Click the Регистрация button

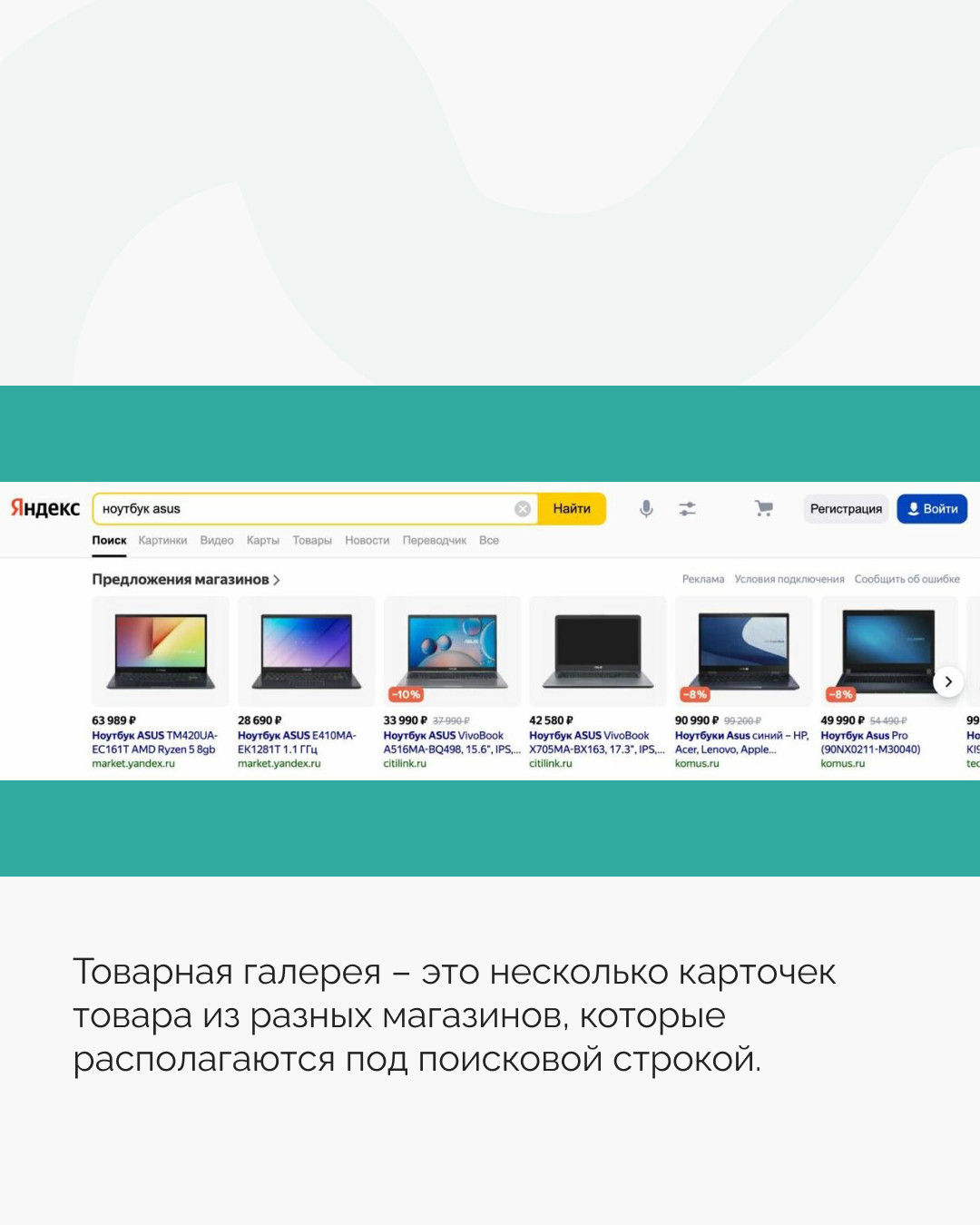pos(846,509)
